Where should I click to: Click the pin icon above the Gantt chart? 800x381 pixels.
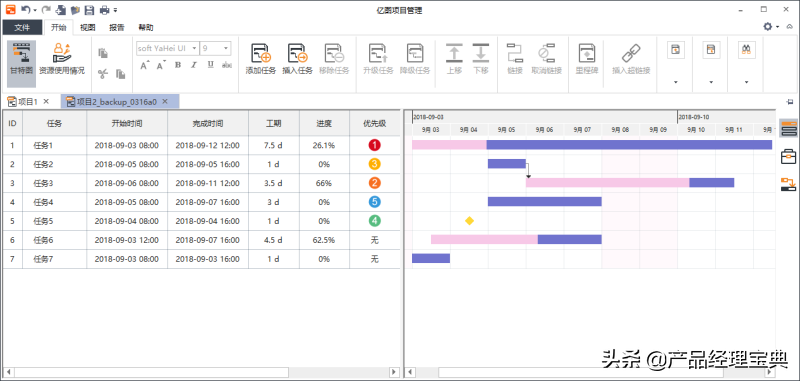coord(790,101)
